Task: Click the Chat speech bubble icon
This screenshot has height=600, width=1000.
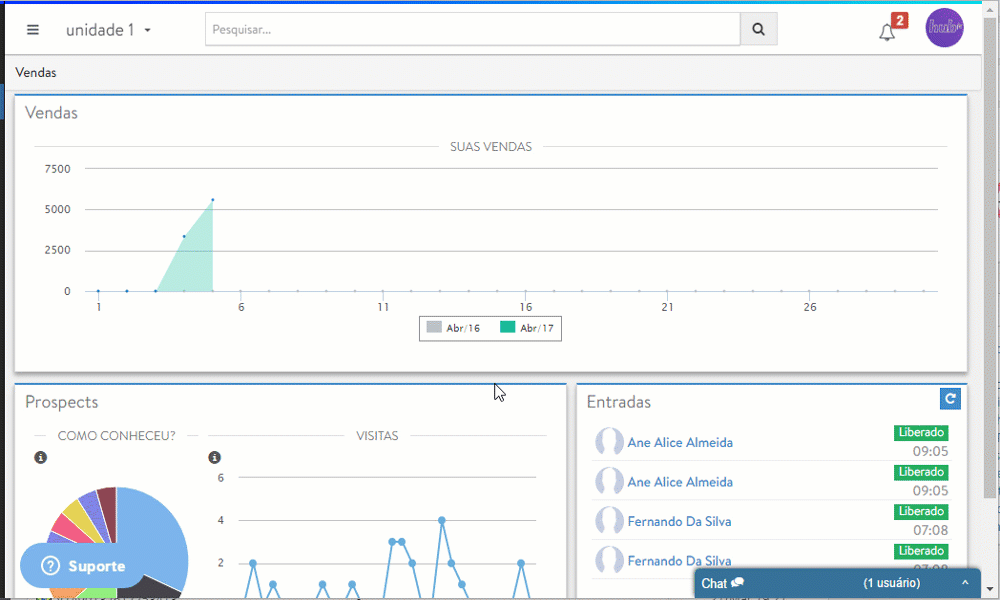Action: [x=738, y=583]
